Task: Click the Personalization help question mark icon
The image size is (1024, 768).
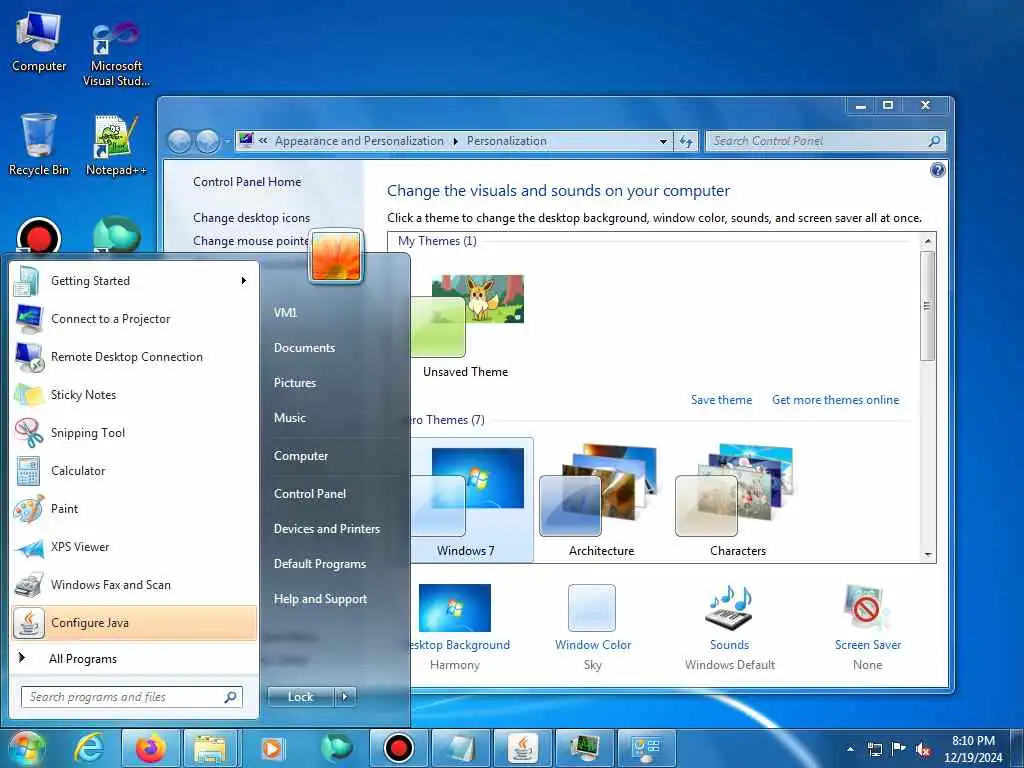Action: (x=937, y=170)
